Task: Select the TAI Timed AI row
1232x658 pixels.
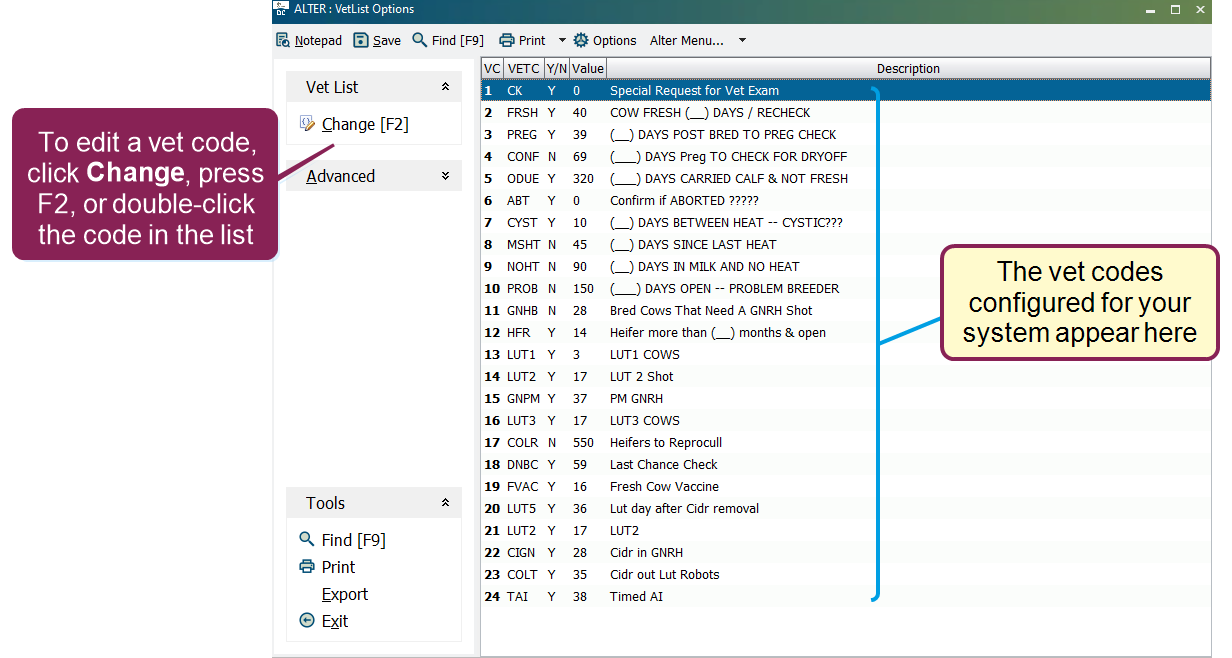Action: [845, 597]
